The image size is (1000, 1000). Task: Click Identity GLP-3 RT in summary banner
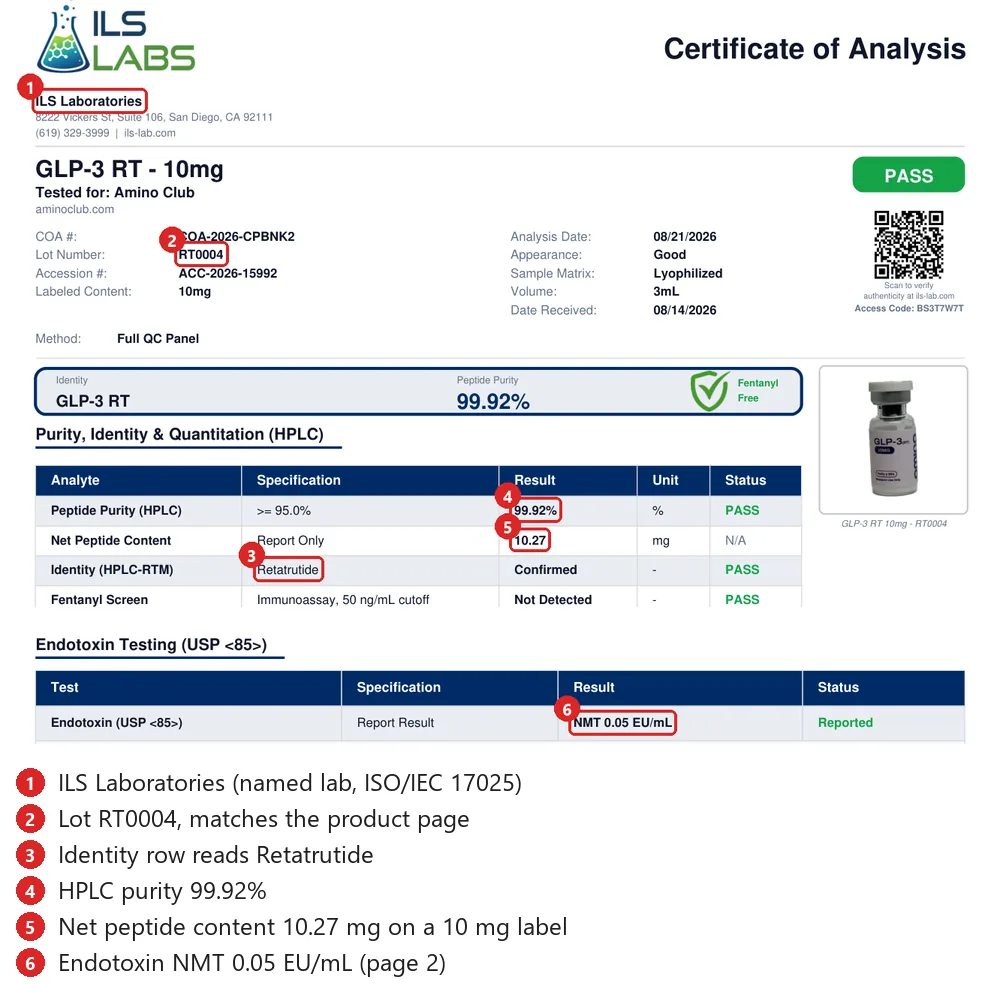pyautogui.click(x=92, y=401)
